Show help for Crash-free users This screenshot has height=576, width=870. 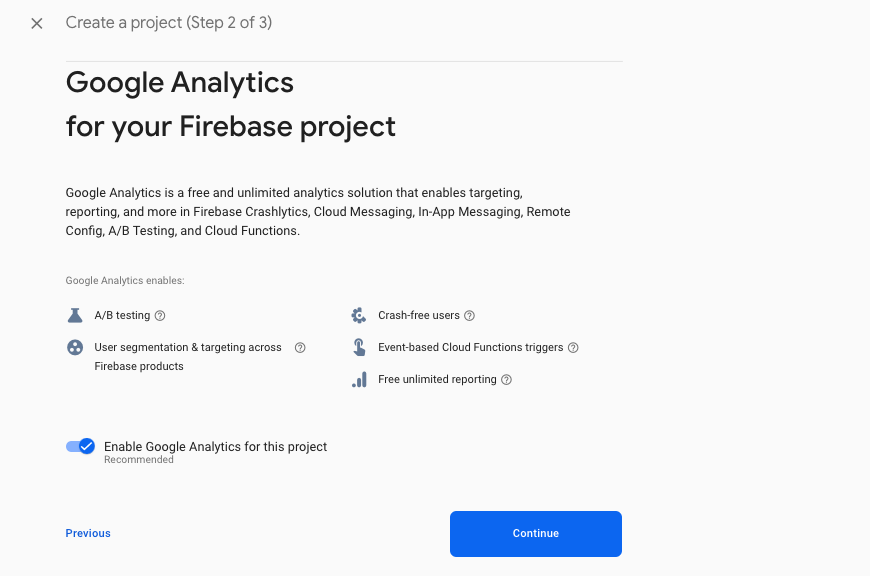(470, 316)
